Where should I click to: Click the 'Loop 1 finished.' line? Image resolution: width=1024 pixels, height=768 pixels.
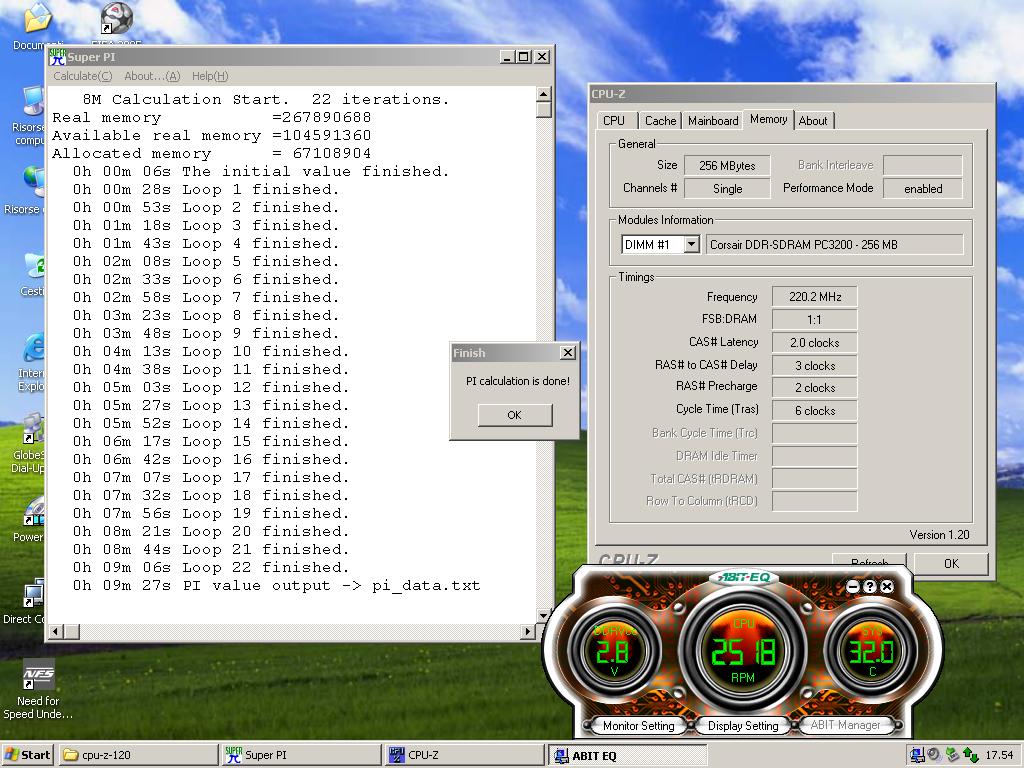[206, 189]
